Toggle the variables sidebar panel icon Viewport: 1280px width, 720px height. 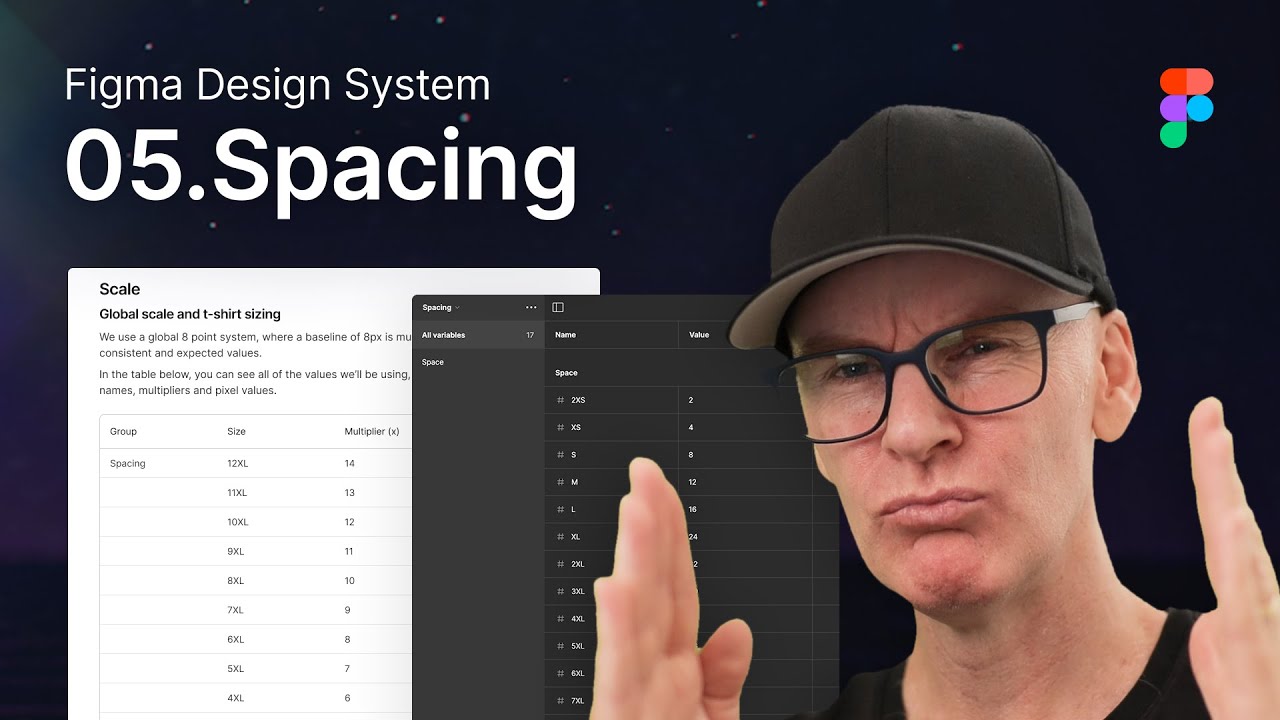click(x=558, y=307)
